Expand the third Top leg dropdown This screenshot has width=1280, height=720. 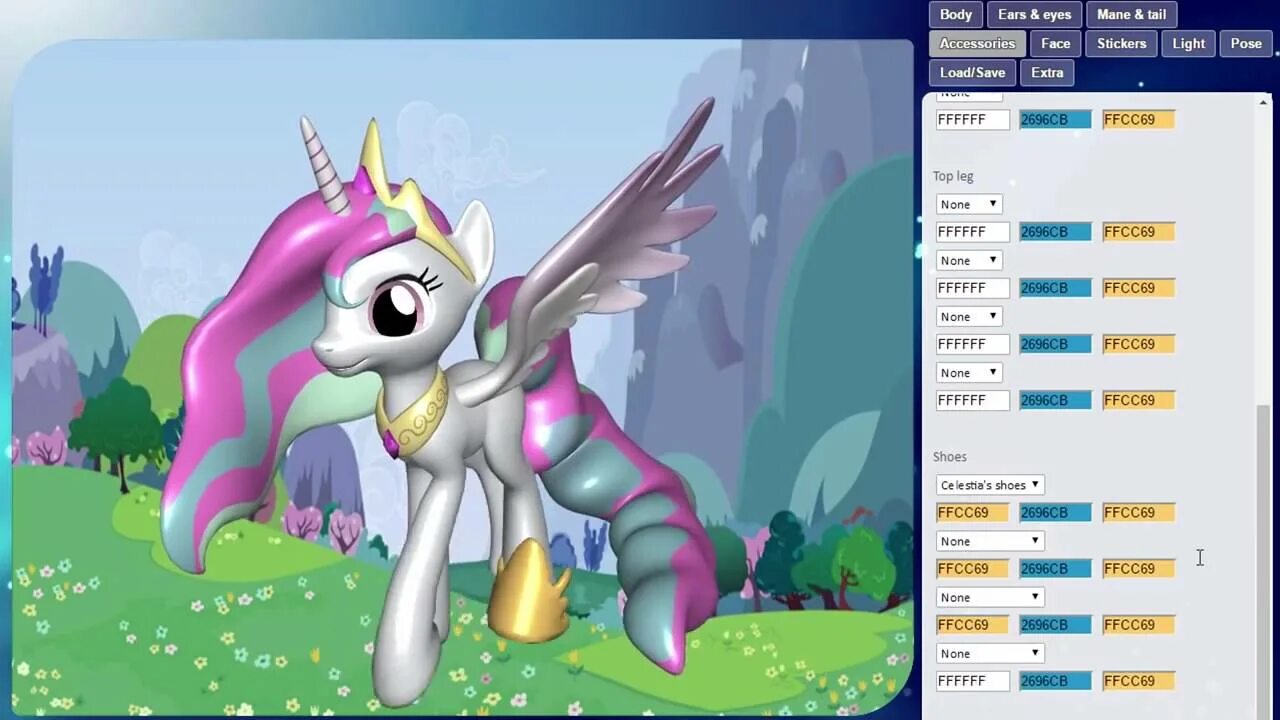pos(969,316)
